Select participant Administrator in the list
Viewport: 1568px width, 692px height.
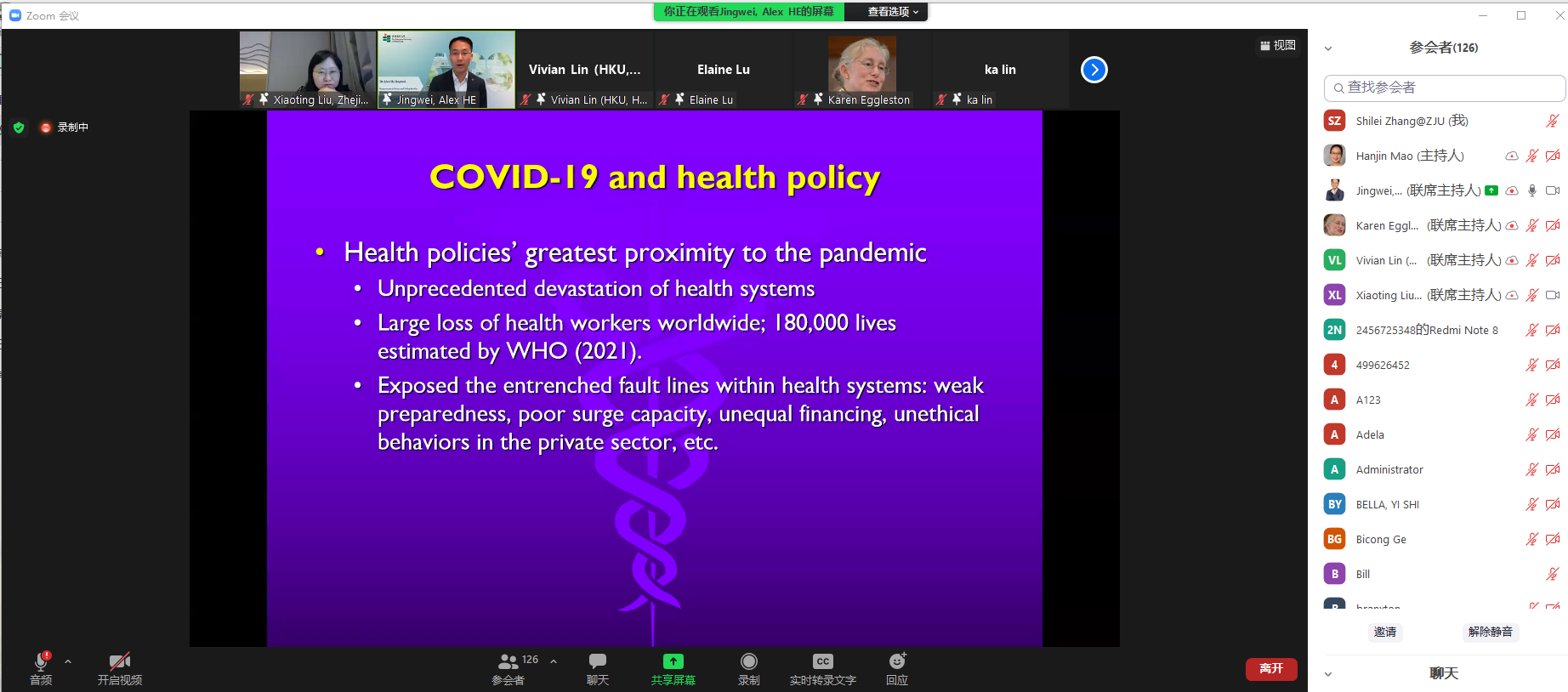(1444, 469)
